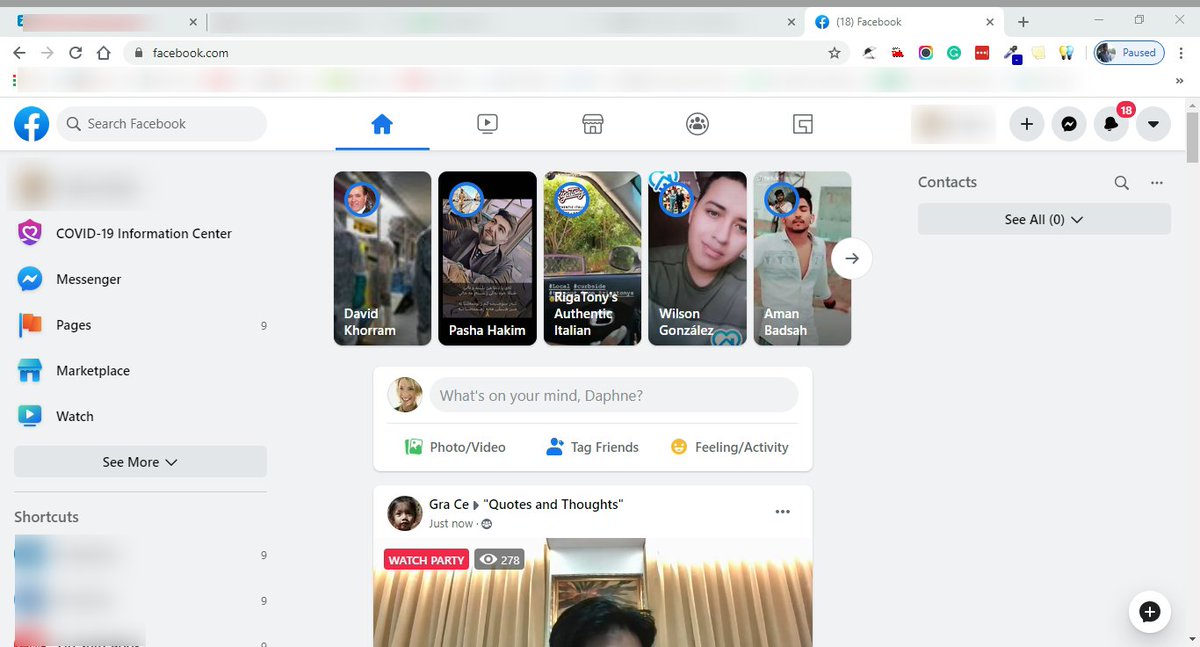The image size is (1200, 647).
Task: Open the Watch video tab icon
Action: pyautogui.click(x=487, y=124)
